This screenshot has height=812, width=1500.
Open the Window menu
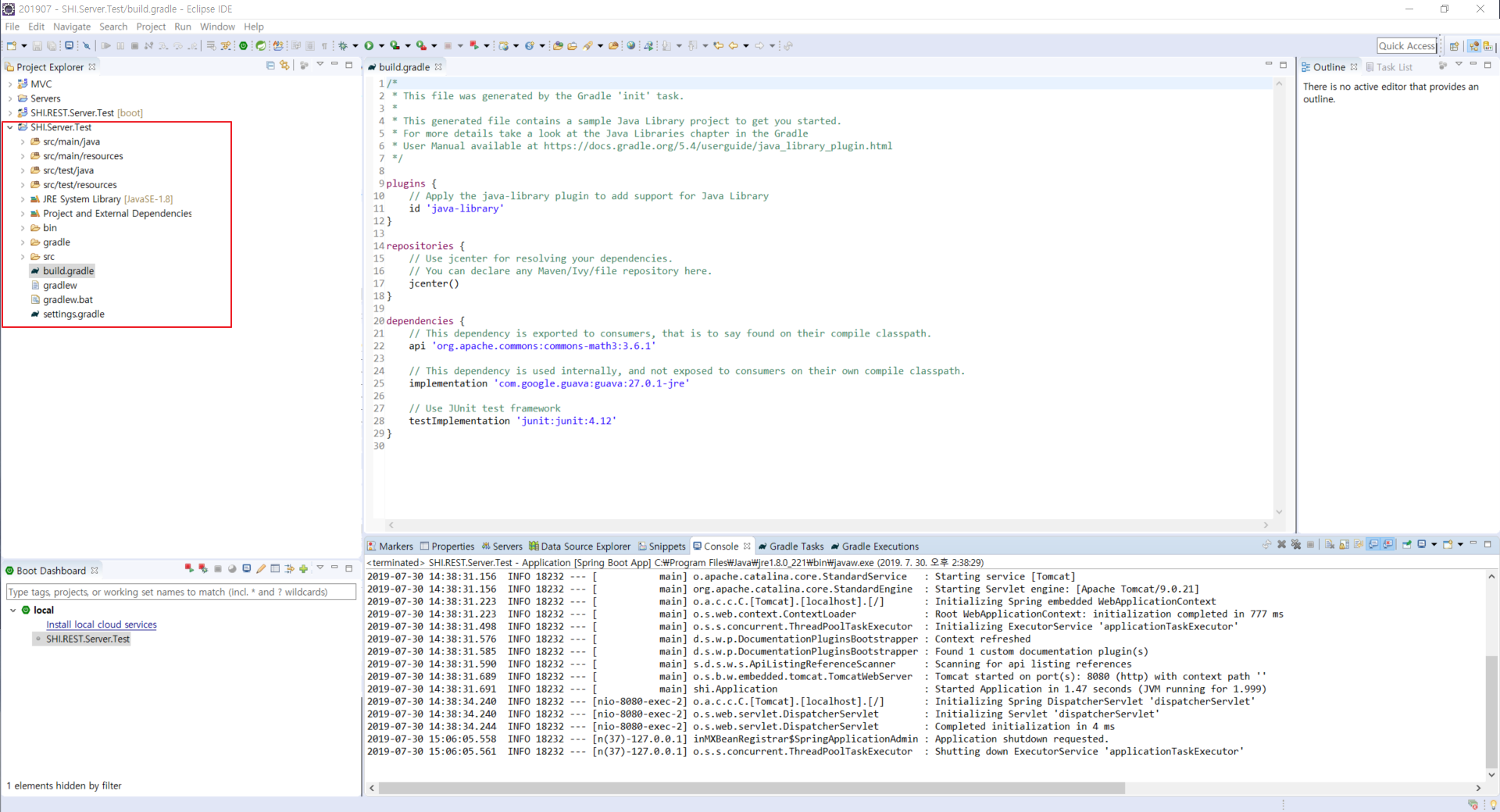217,27
